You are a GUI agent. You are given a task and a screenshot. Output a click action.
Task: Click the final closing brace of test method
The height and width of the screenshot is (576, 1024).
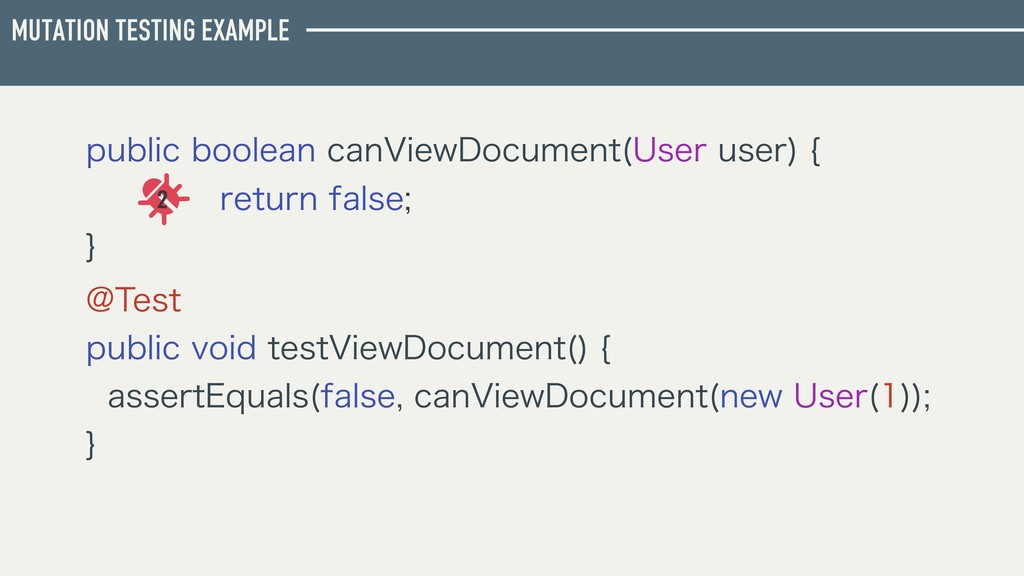tap(91, 445)
